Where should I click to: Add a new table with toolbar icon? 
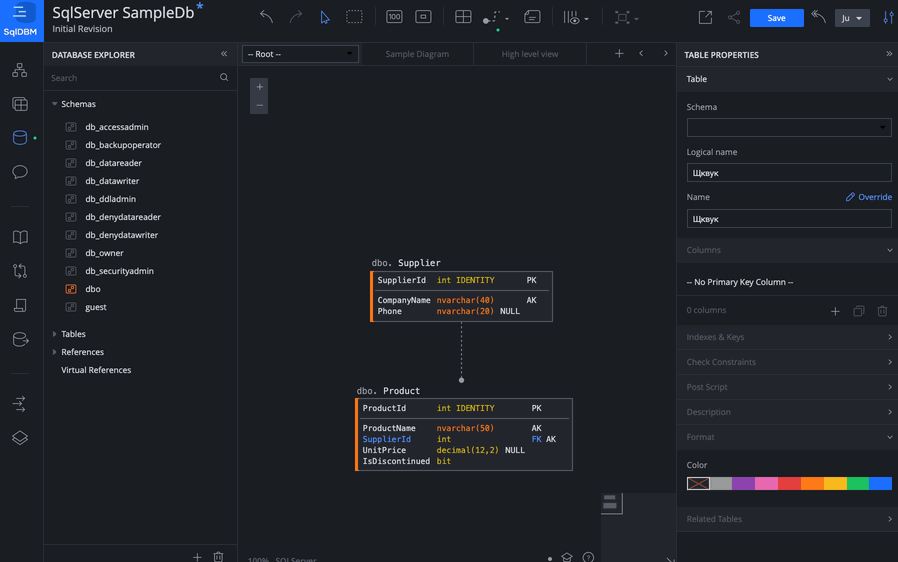tap(463, 17)
